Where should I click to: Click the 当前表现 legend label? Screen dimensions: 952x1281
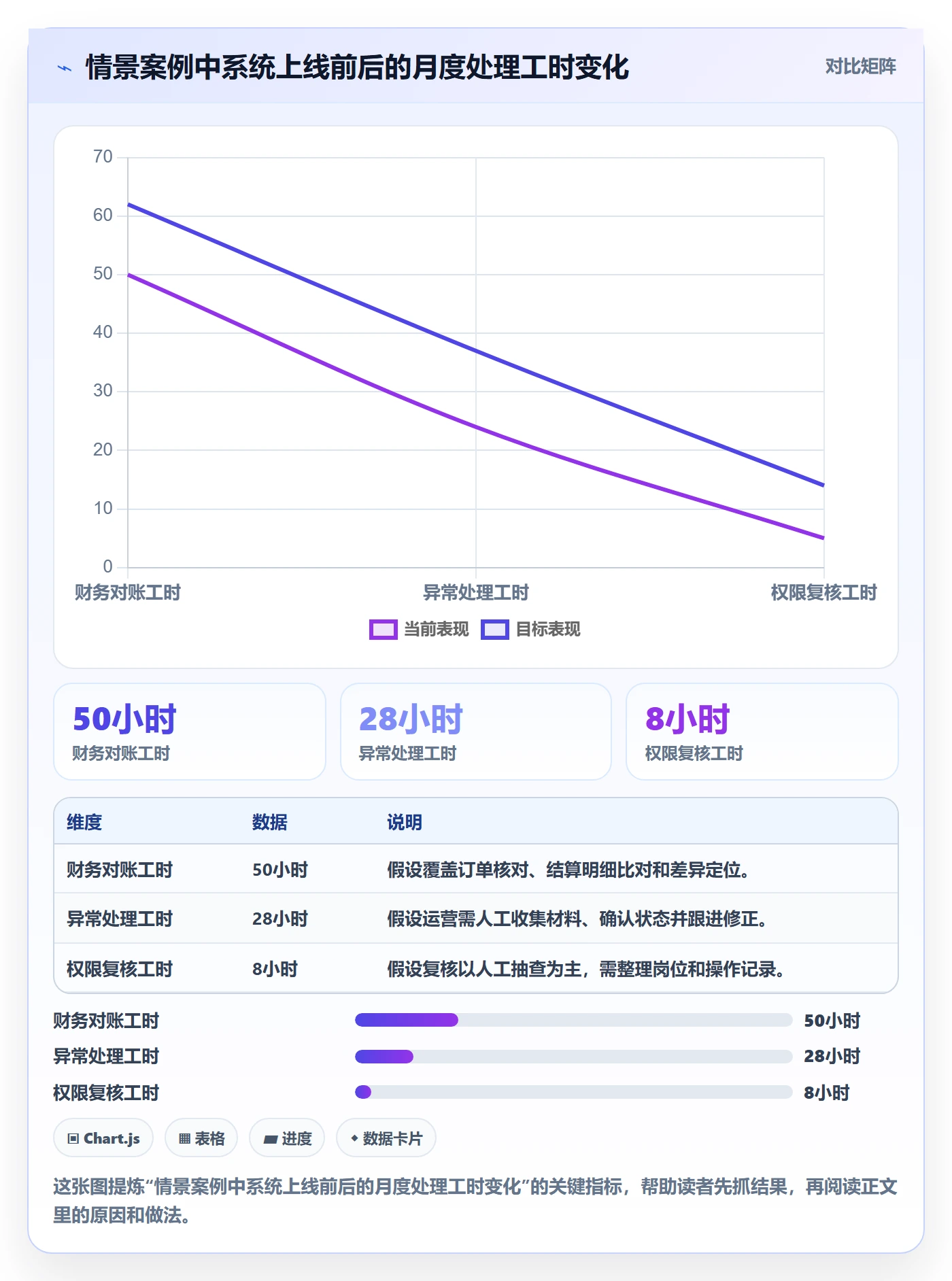pyautogui.click(x=436, y=630)
